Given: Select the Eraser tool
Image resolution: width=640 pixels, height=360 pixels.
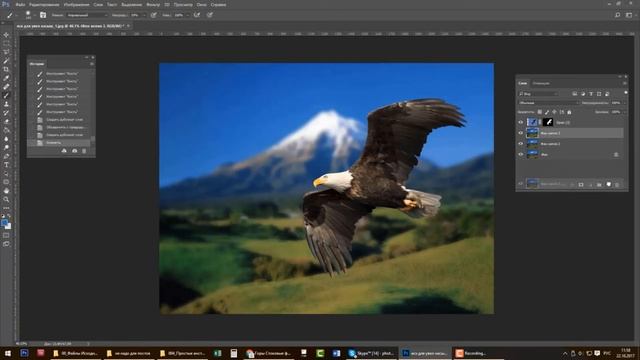Looking at the screenshot, I should pos(6,121).
